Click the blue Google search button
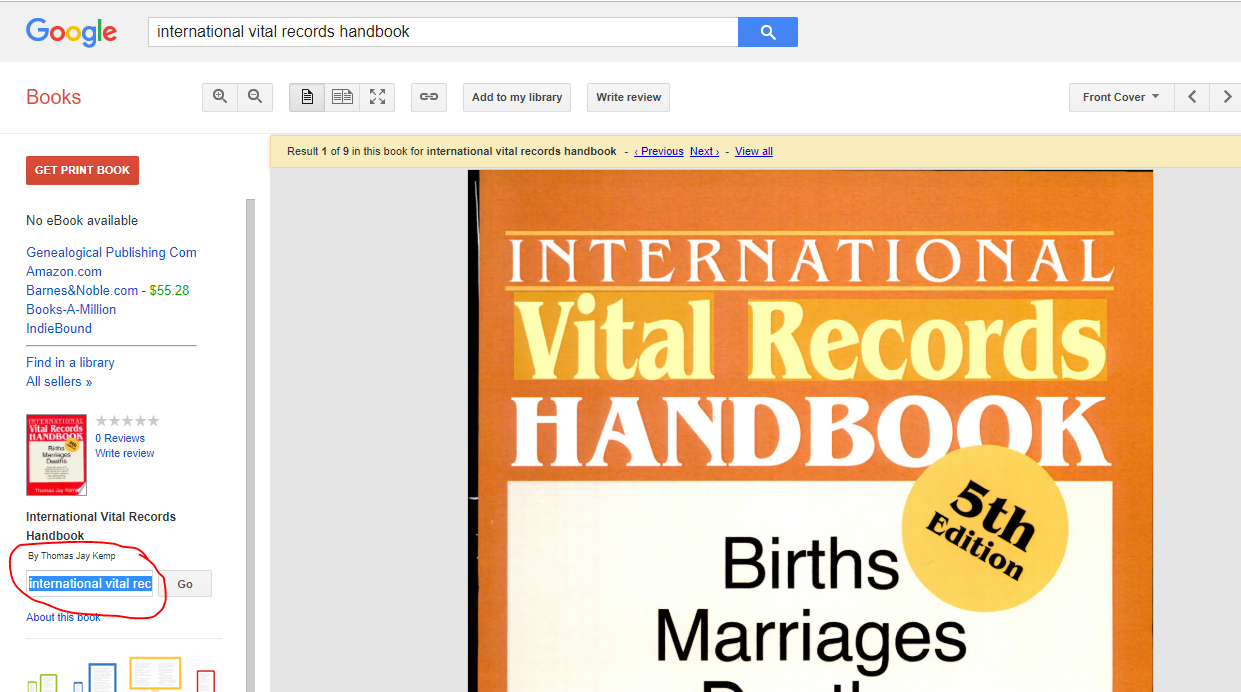Screen dimensions: 1241x692 [x=767, y=32]
